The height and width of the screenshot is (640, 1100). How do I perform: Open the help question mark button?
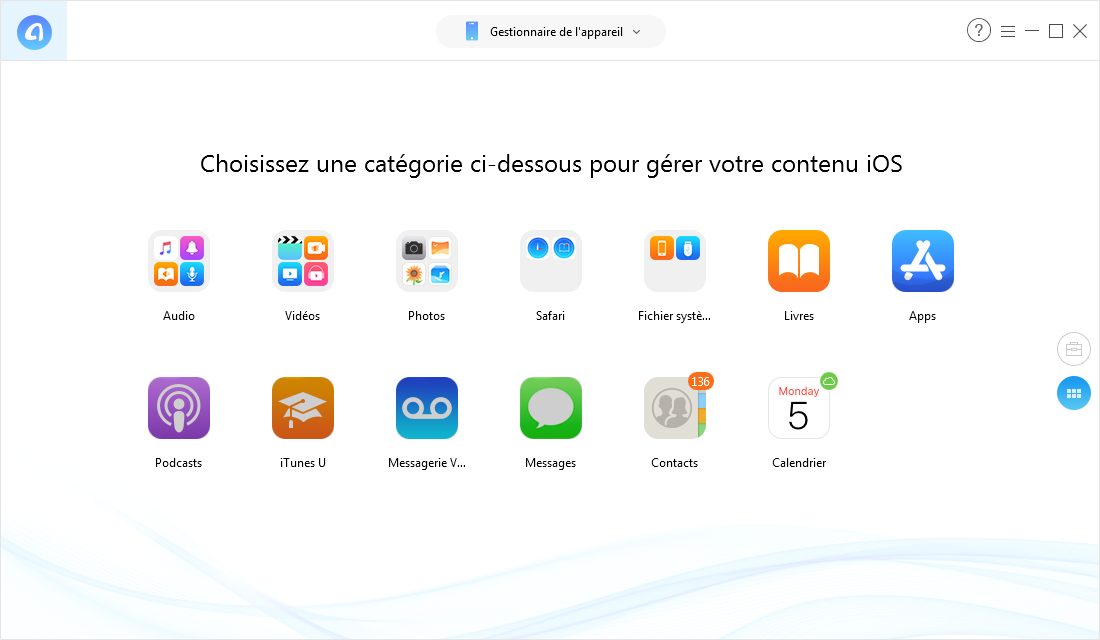(979, 31)
